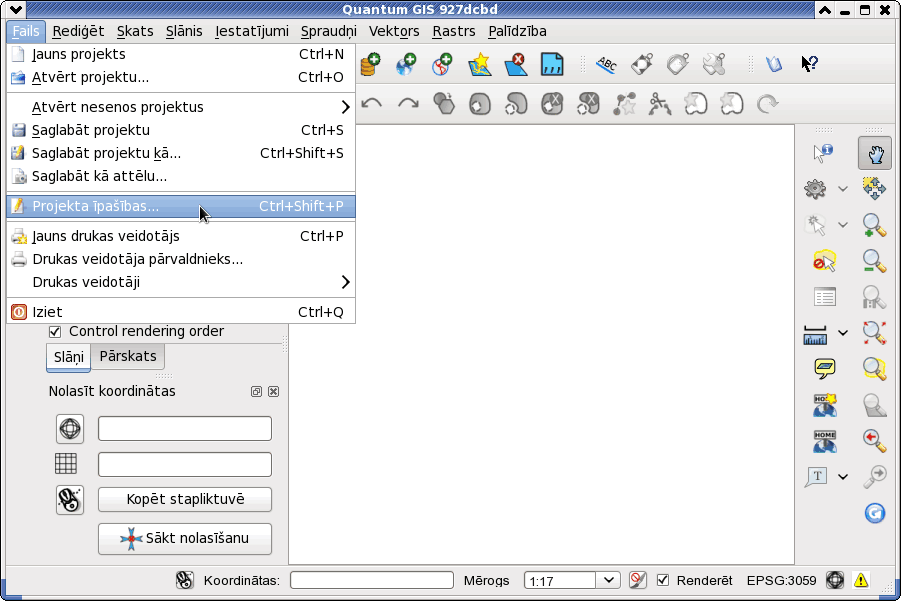
Task: Toggle mouse coordinate icon in status bar
Action: pyautogui.click(x=184, y=580)
